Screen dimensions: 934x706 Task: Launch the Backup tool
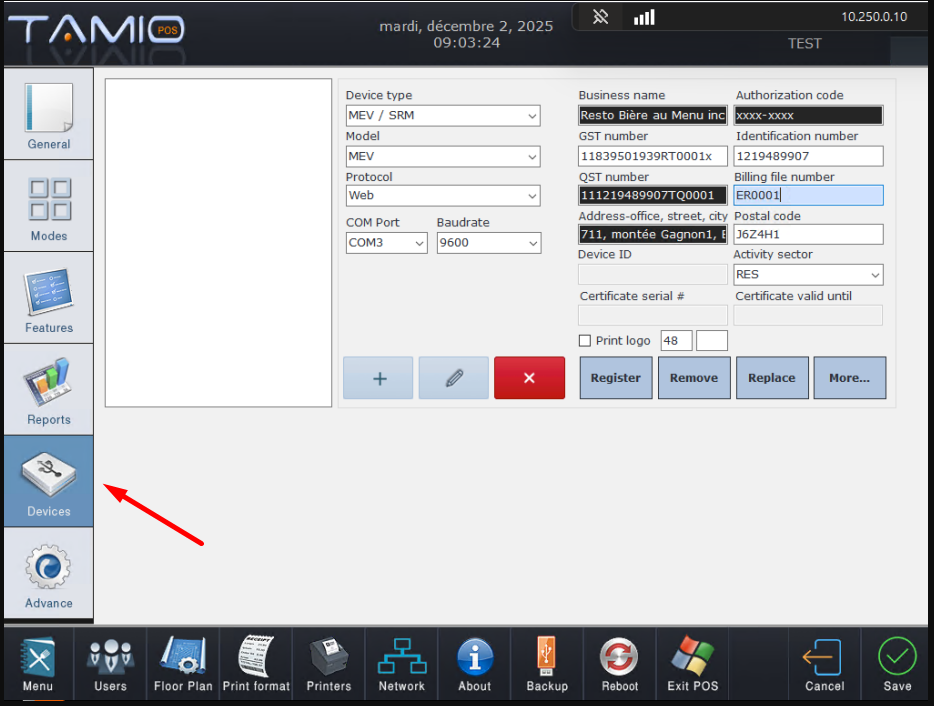point(547,664)
